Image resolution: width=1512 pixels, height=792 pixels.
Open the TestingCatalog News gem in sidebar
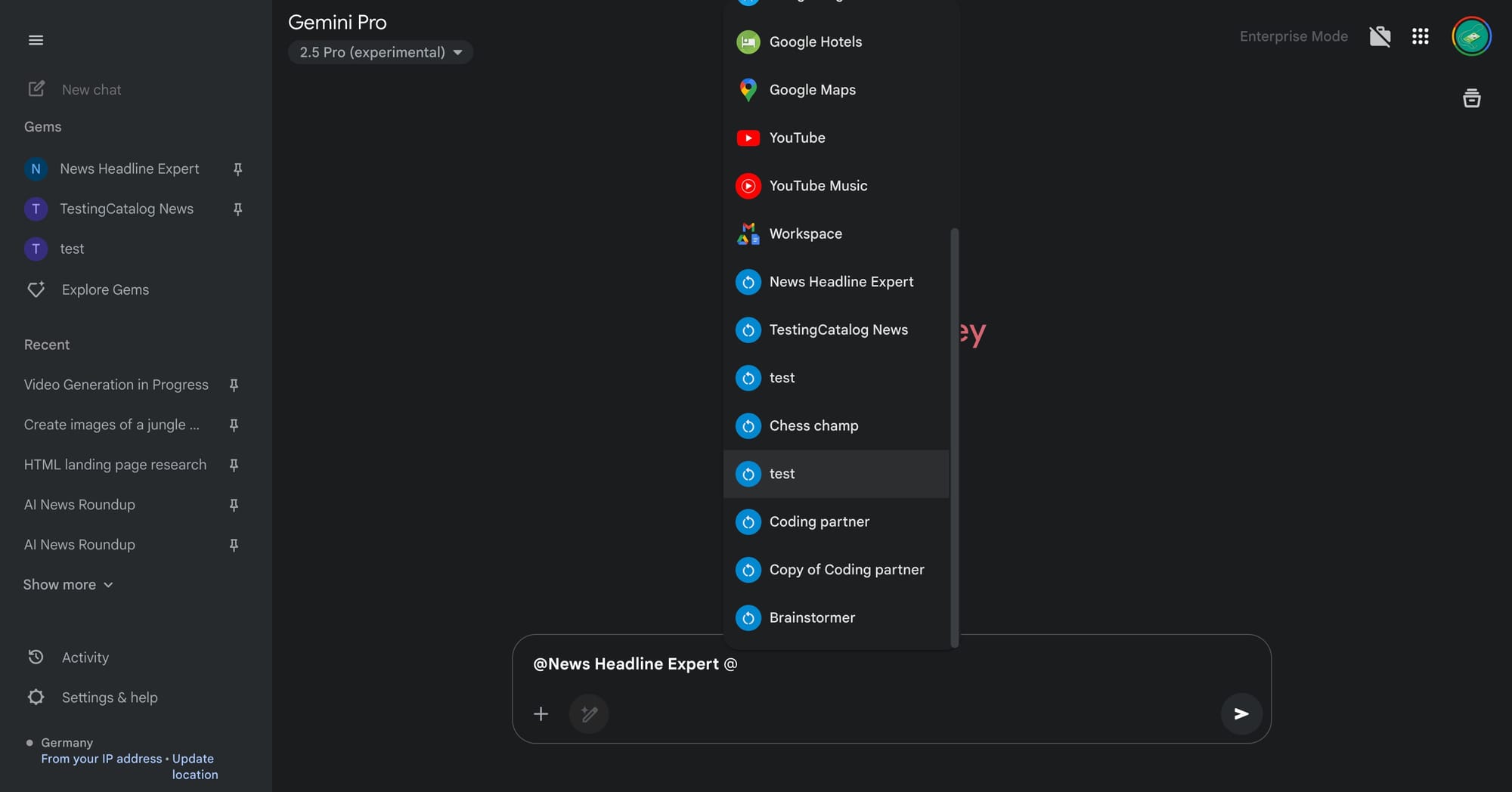[126, 209]
